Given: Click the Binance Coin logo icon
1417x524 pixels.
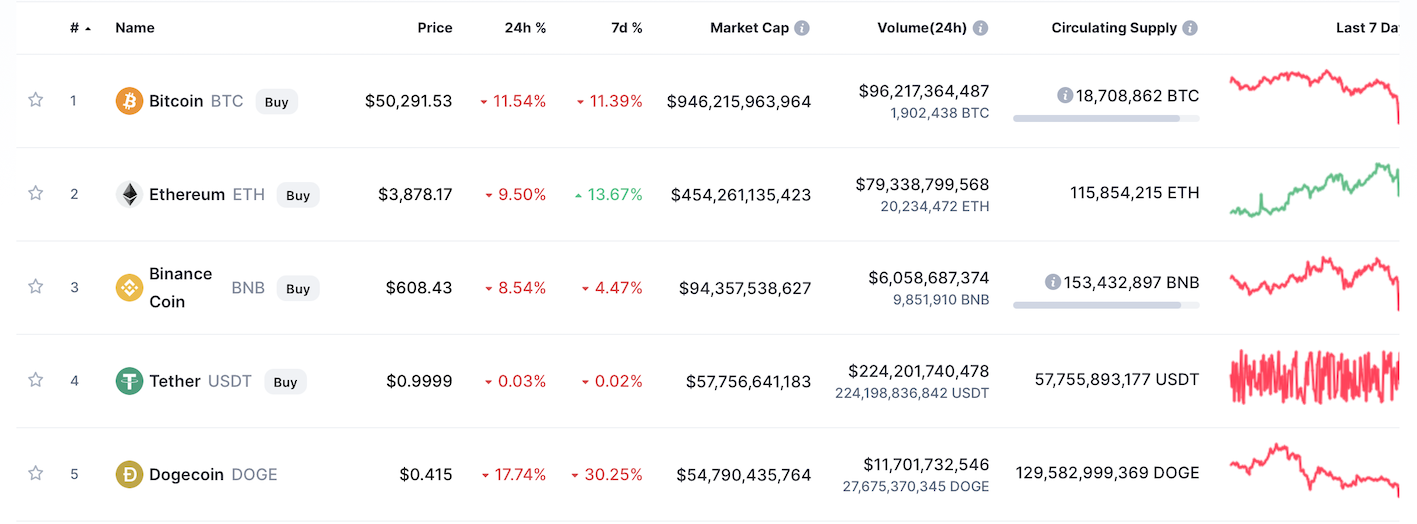Looking at the screenshot, I should click(x=129, y=288).
